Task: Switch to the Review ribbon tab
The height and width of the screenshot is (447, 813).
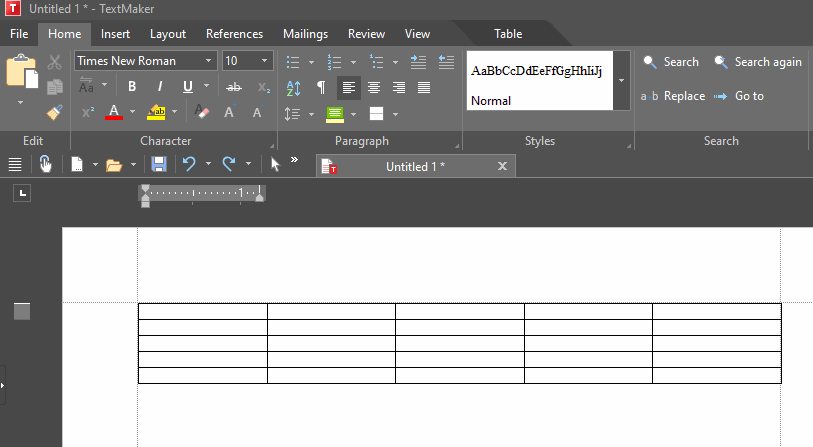Action: (366, 34)
